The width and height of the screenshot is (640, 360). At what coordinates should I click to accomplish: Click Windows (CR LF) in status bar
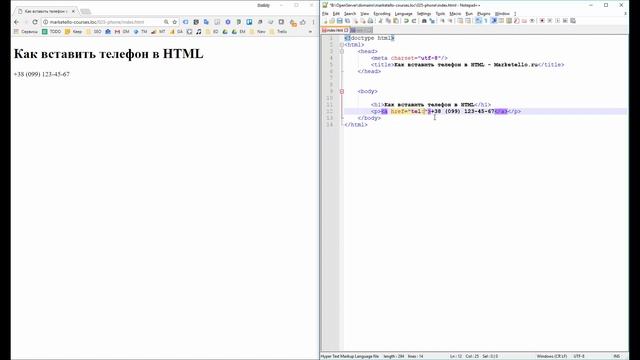[x=551, y=356]
